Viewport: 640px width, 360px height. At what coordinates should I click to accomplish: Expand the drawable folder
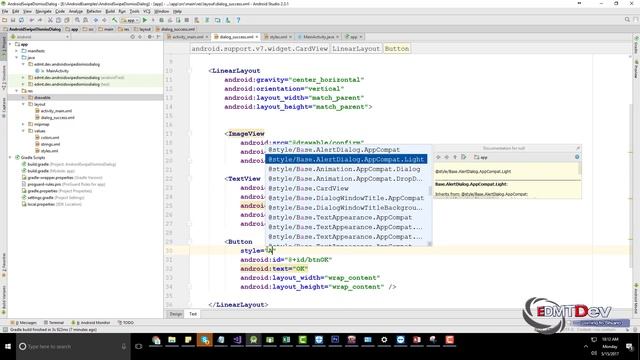click(23, 98)
